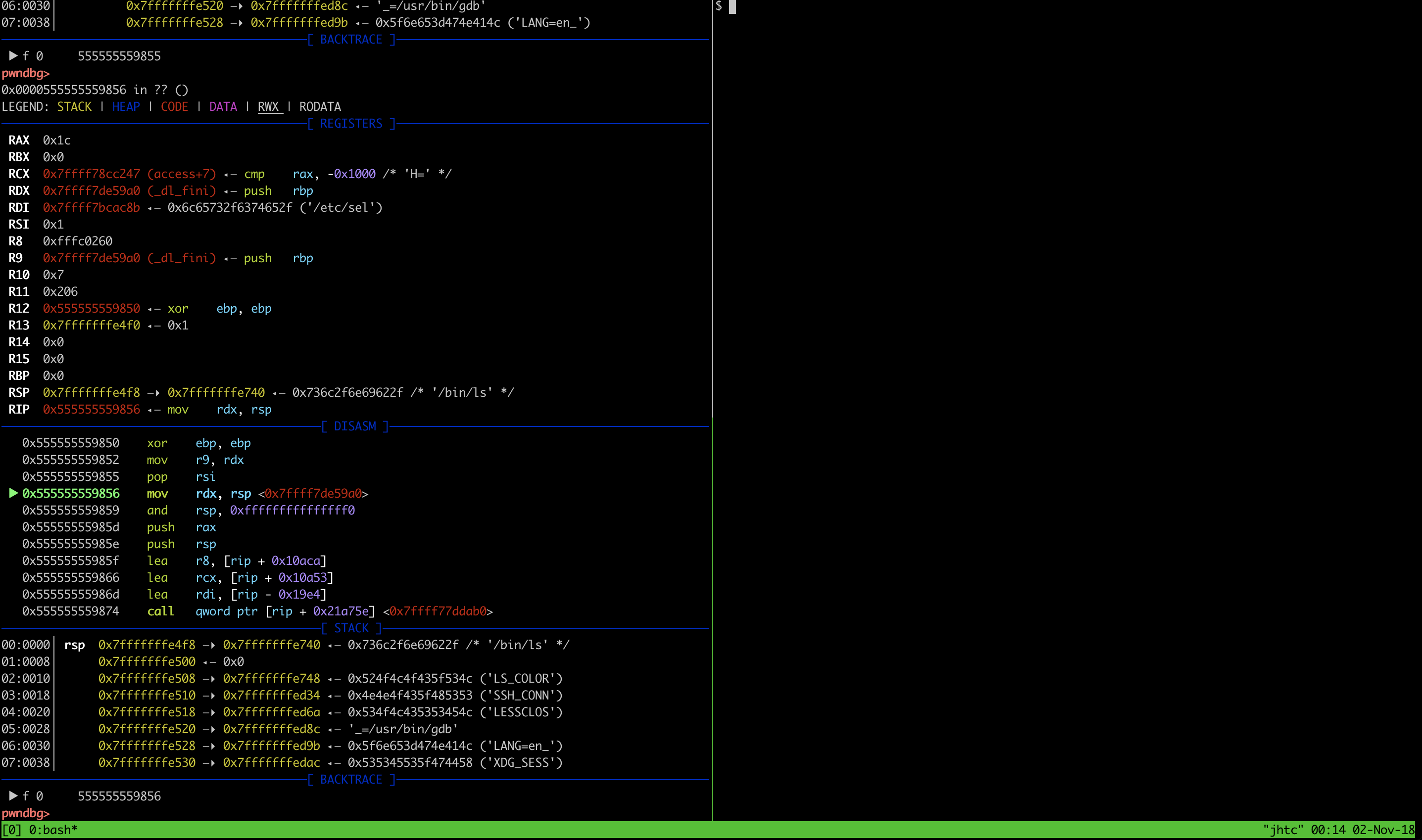Click the REGISTERS section header
Image resolution: width=1422 pixels, height=840 pixels.
351,123
